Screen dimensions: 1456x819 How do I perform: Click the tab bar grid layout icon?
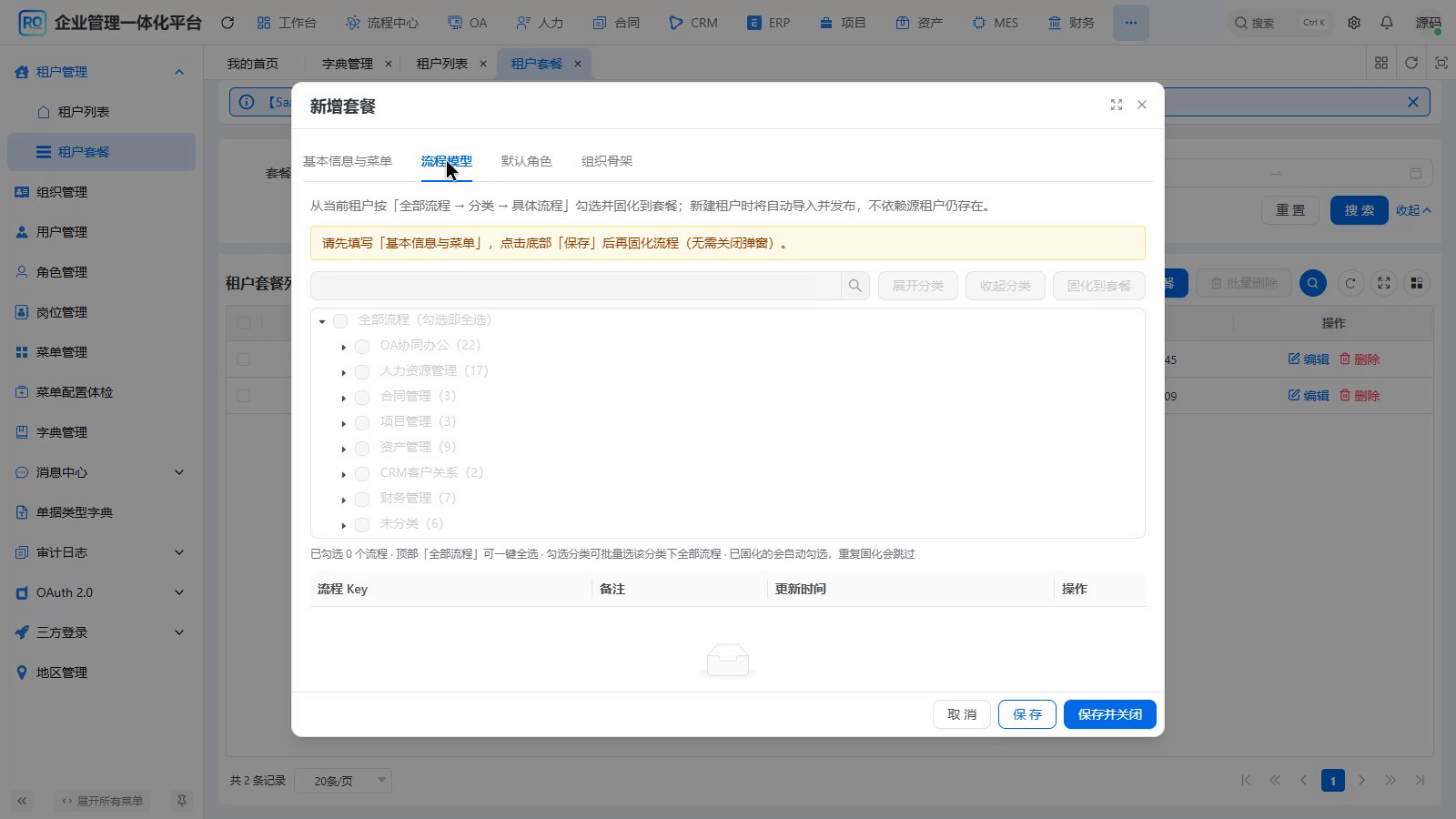point(1381,63)
